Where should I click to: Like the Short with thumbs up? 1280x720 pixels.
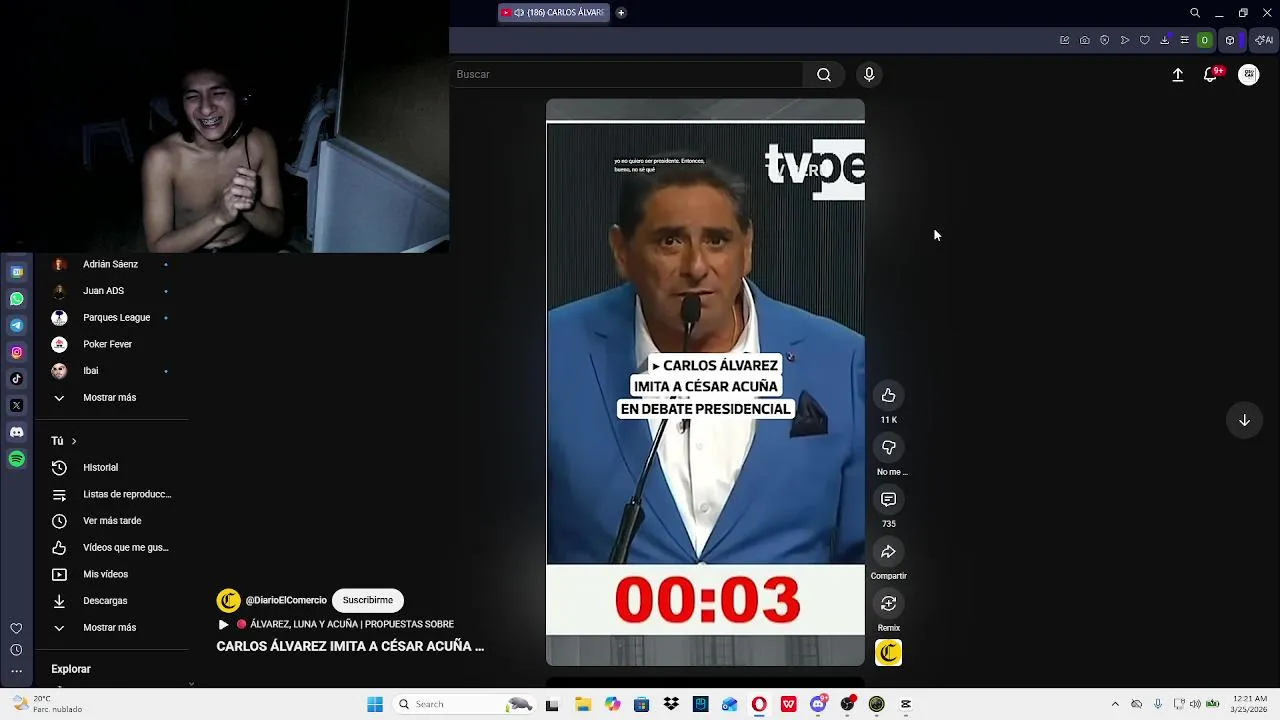[888, 396]
